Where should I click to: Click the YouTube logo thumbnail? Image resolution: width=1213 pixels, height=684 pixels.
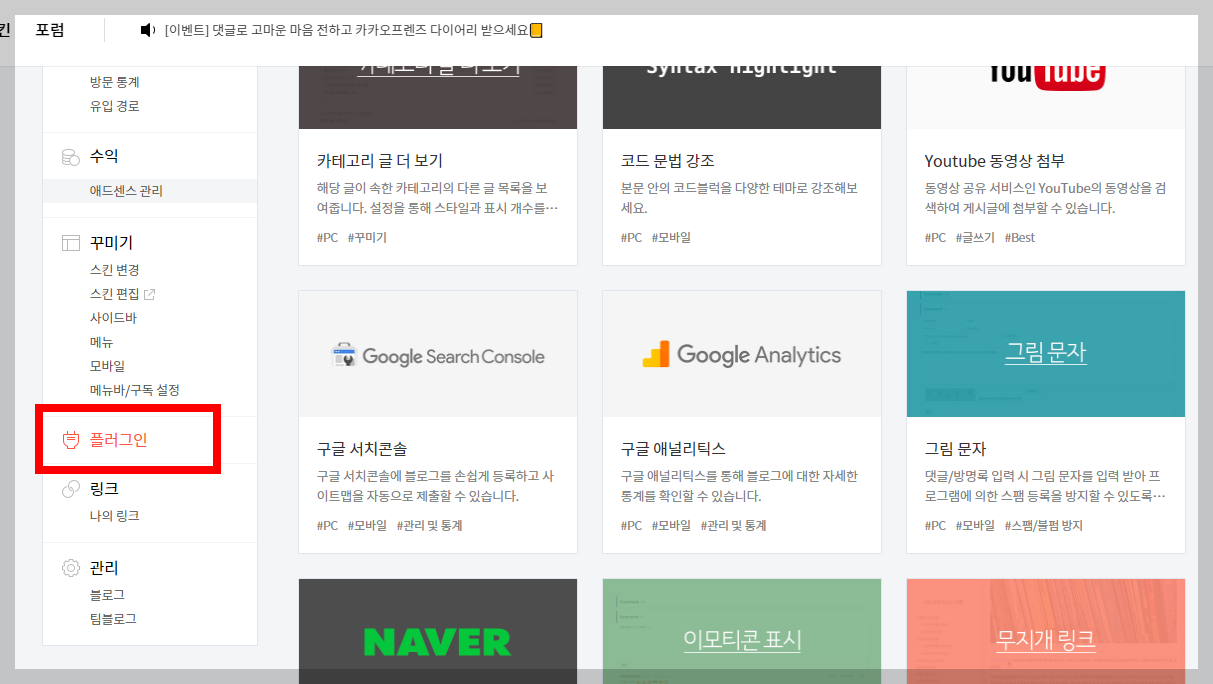point(1046,78)
